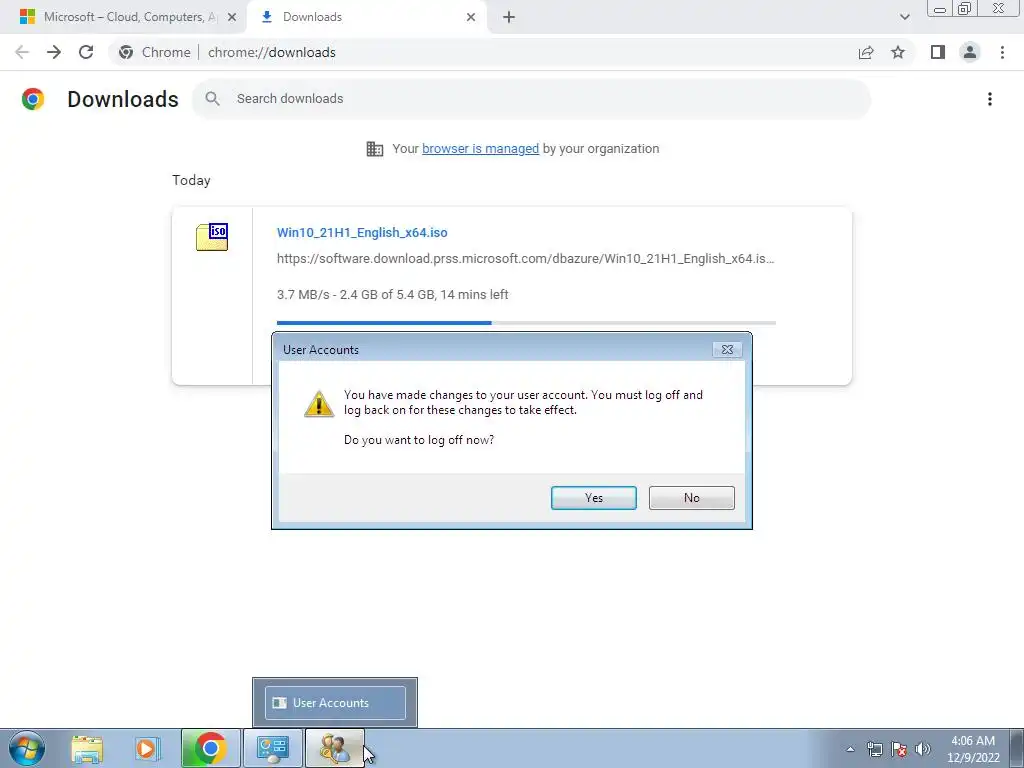Close the Microsoft tab
Screen dimensions: 1024x768
click(232, 17)
